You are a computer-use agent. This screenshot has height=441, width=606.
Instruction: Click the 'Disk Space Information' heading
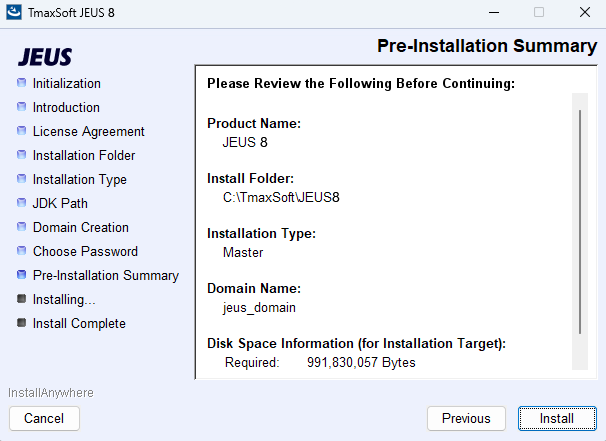click(x=357, y=344)
